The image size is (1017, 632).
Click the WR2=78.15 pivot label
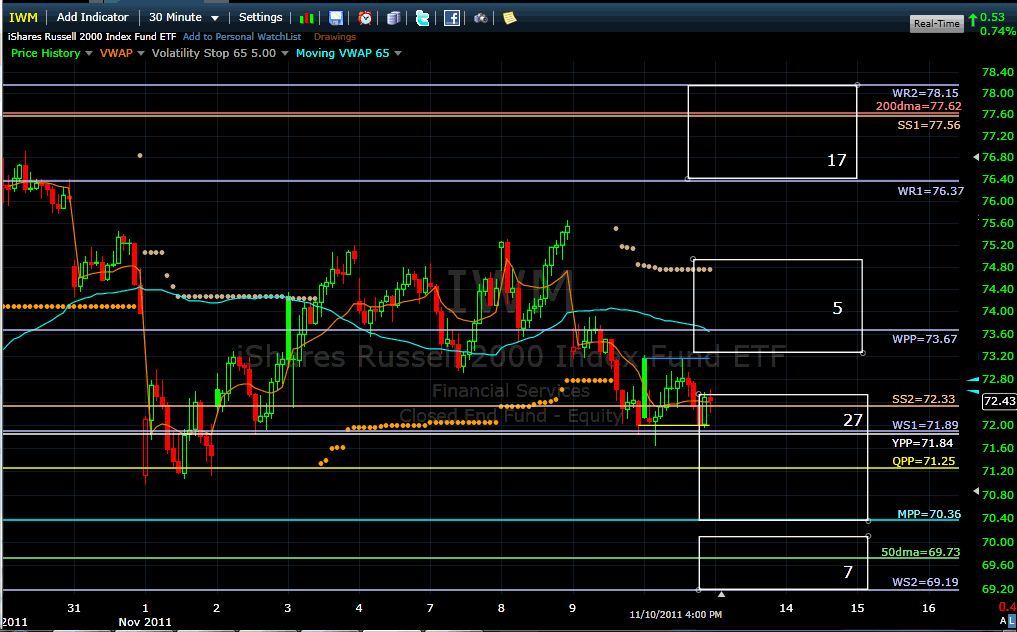[925, 93]
